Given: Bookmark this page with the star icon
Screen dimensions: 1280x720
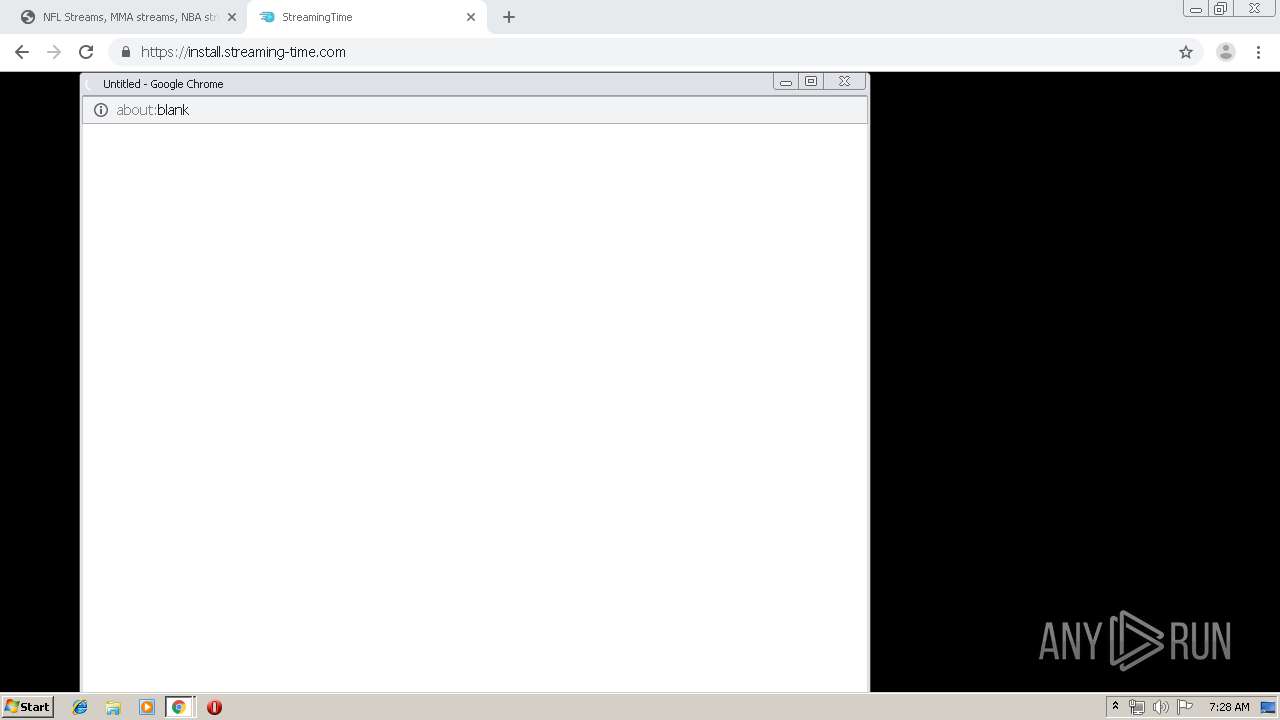Looking at the screenshot, I should click(1186, 52).
